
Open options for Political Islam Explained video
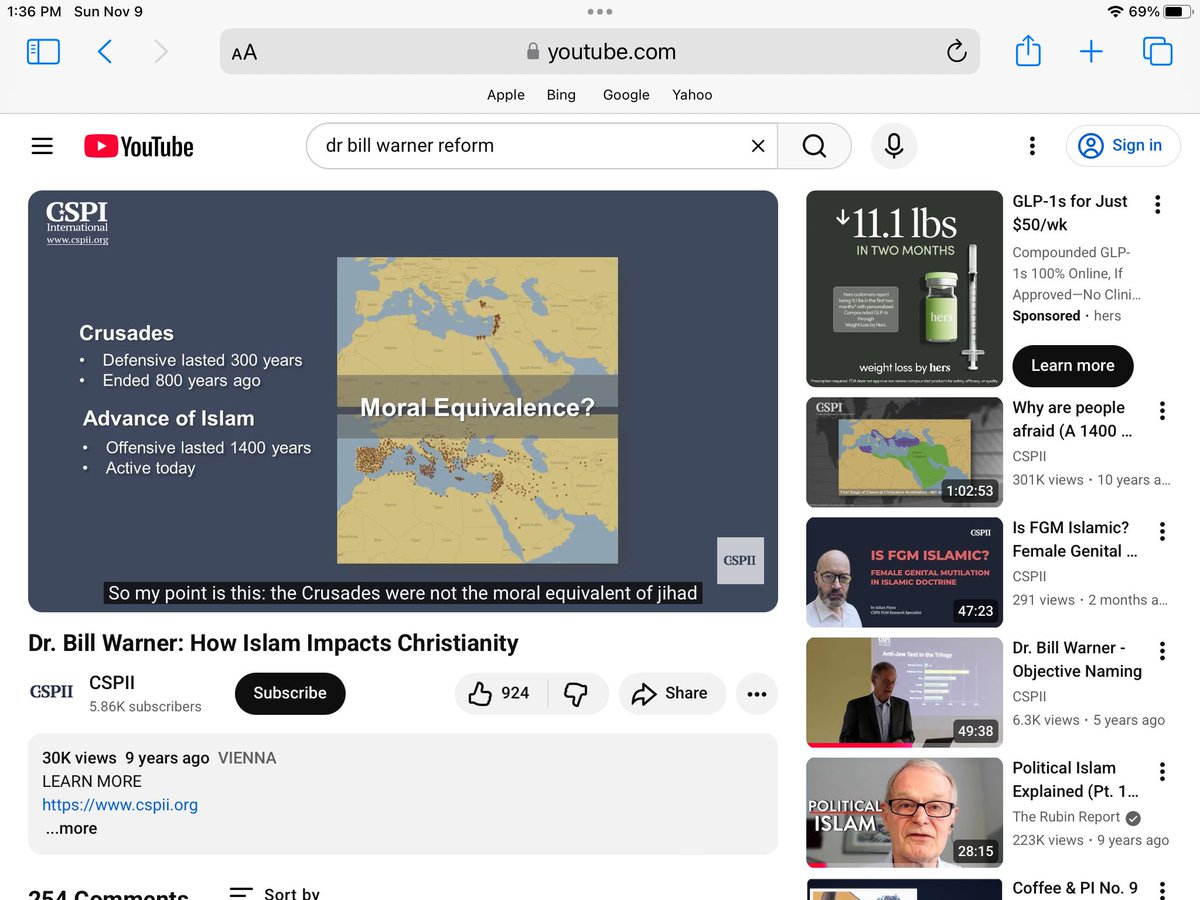tap(1162, 771)
